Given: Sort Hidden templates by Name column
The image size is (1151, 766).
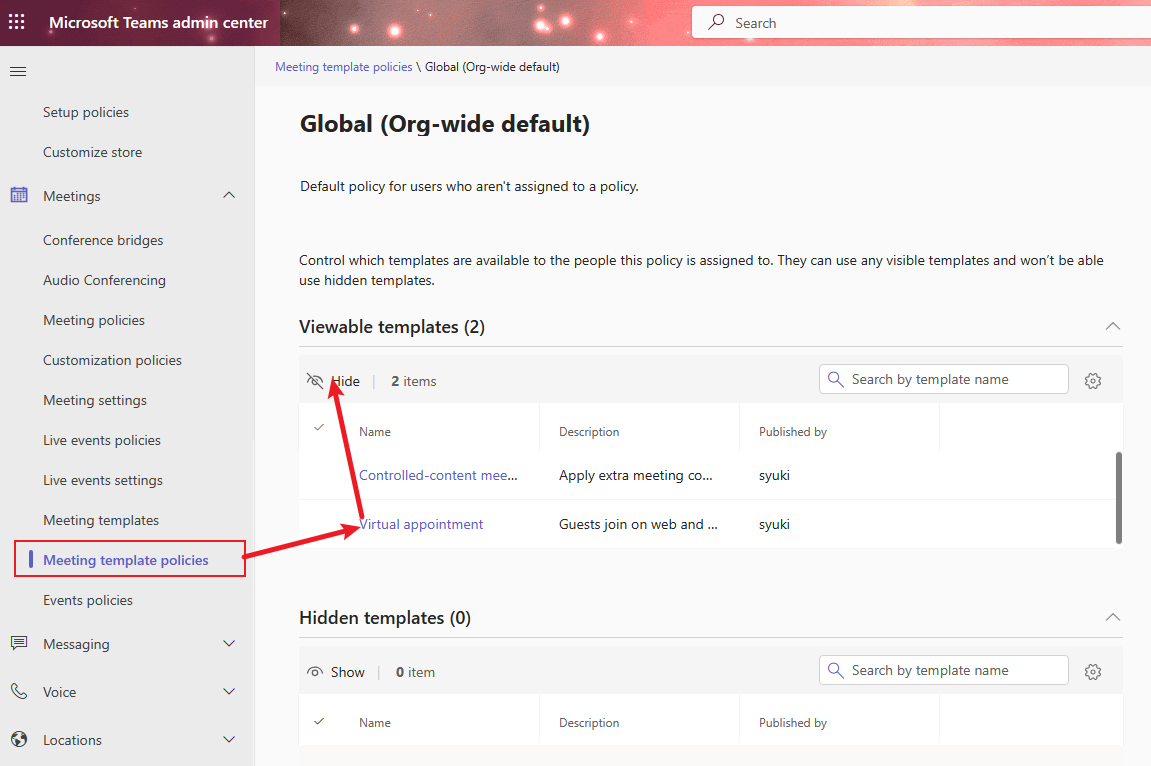Looking at the screenshot, I should [x=375, y=723].
